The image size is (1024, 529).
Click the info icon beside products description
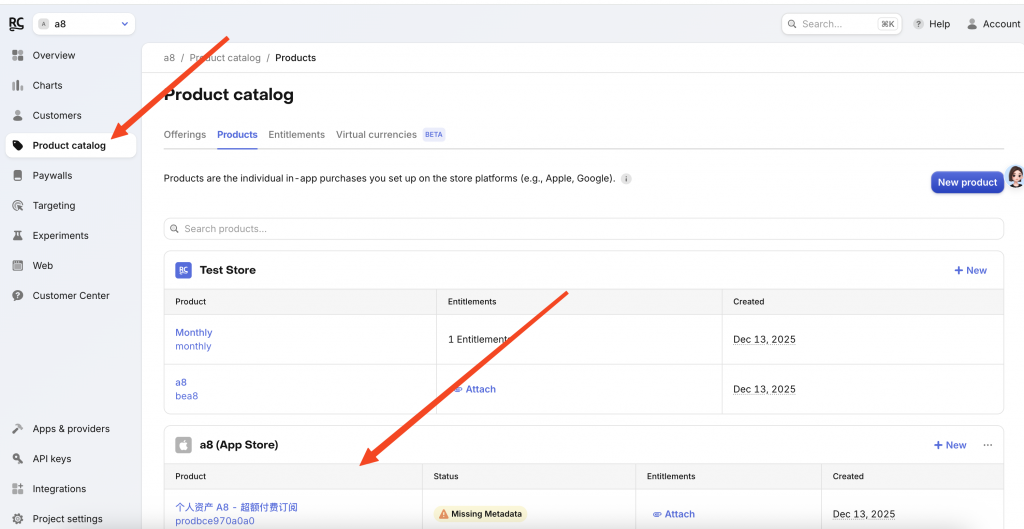pos(626,179)
